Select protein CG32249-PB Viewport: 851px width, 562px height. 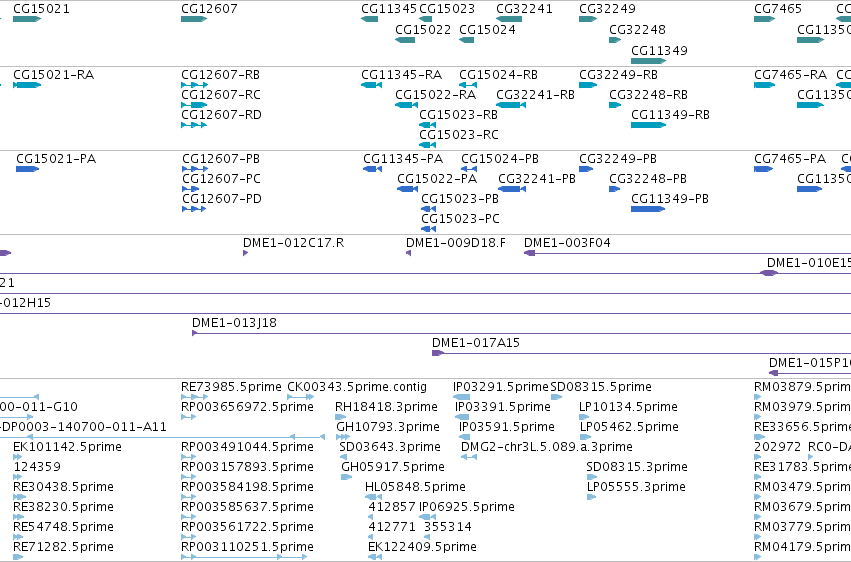586,169
